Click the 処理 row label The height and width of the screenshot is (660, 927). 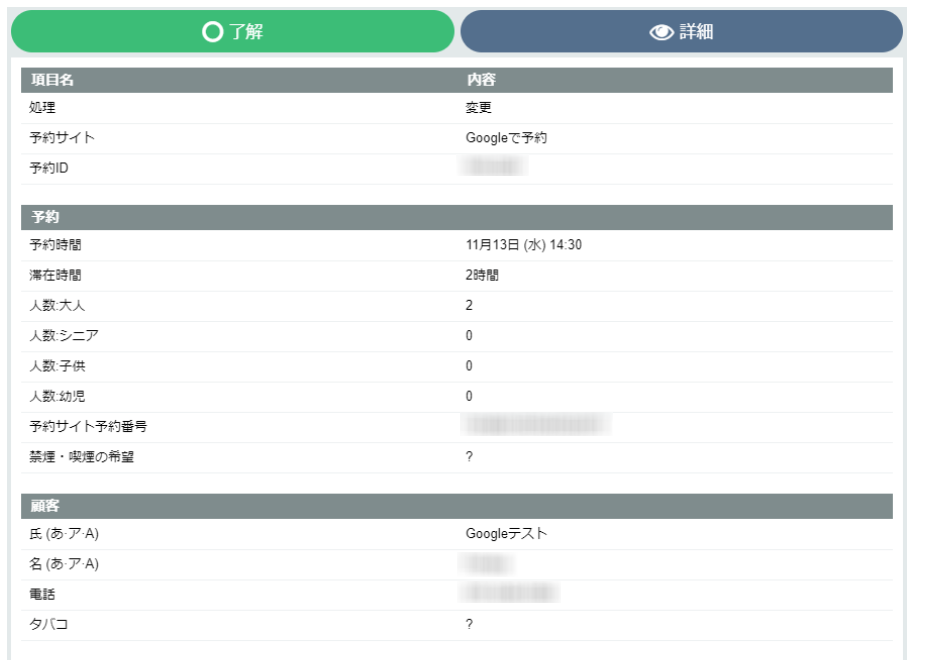(43, 108)
